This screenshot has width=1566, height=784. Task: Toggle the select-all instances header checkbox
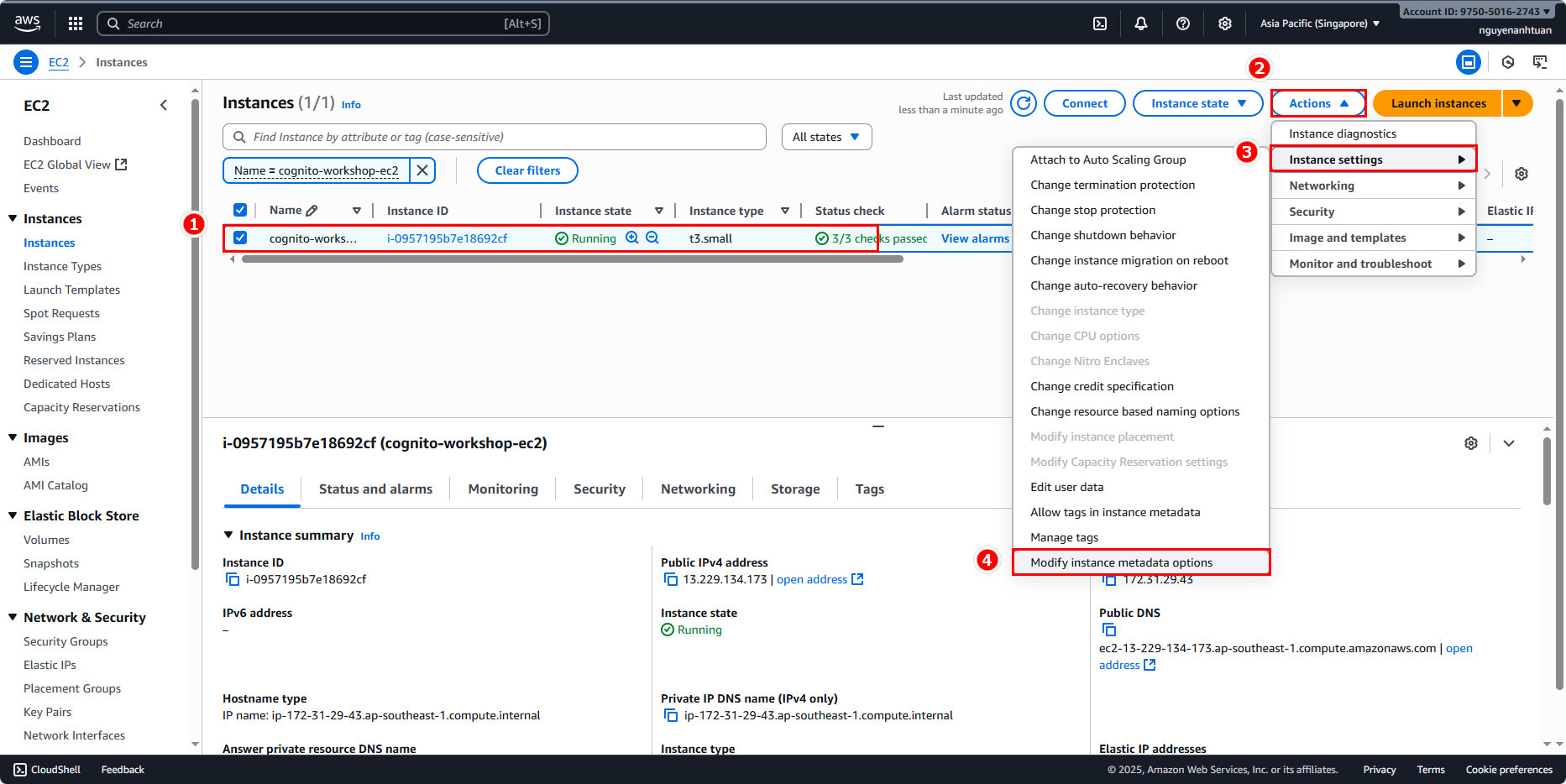[x=240, y=210]
